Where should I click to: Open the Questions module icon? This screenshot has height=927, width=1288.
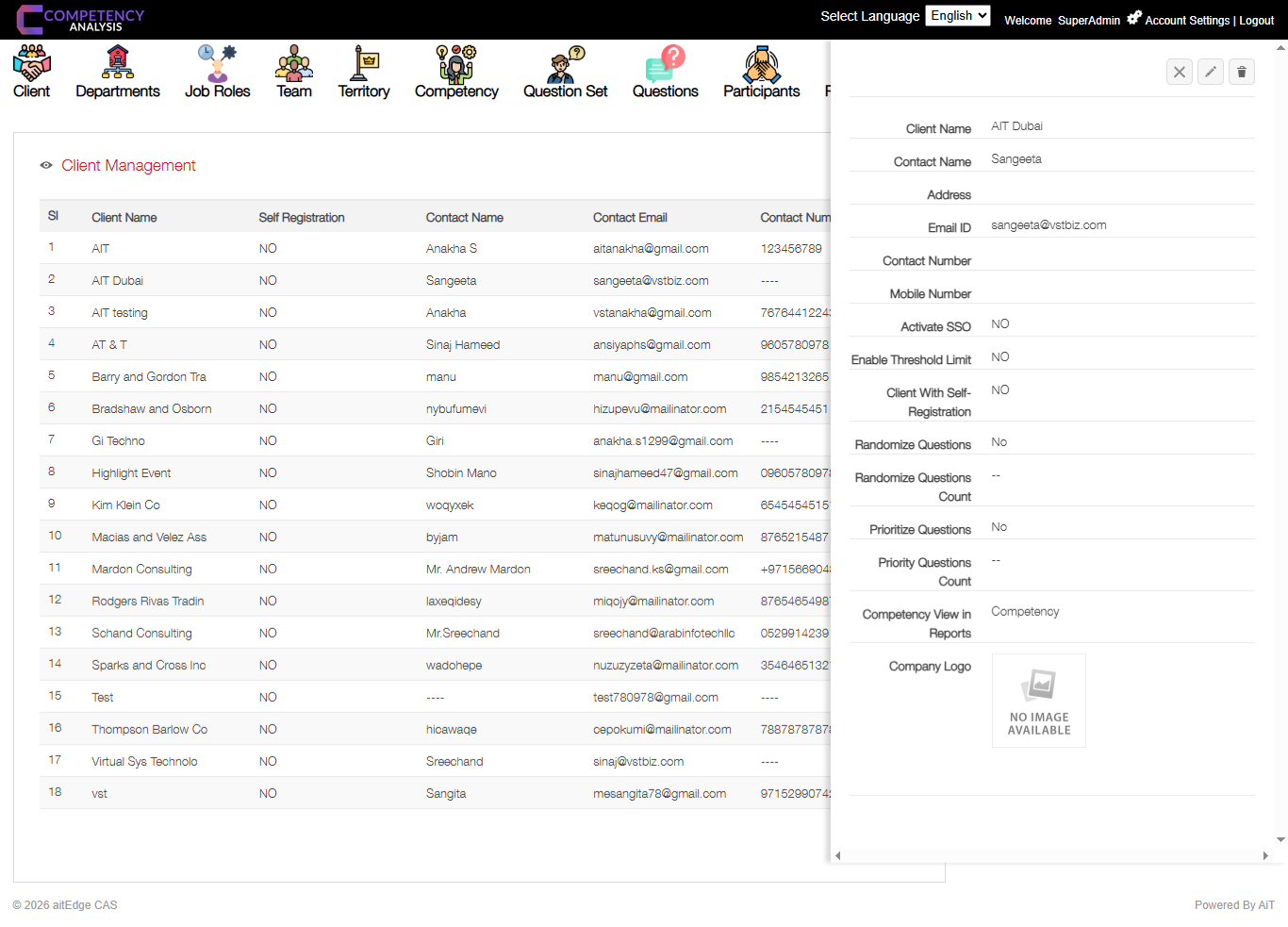666,71
